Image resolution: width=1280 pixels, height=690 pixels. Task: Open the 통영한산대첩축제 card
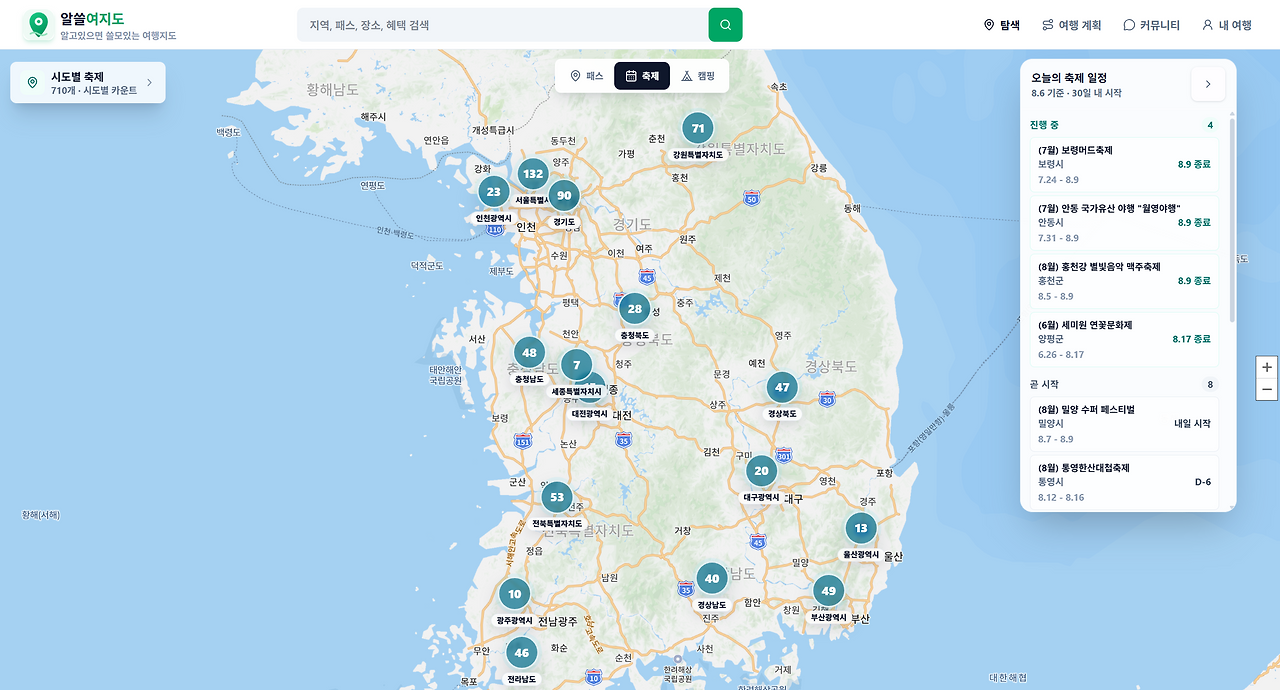coord(1124,482)
